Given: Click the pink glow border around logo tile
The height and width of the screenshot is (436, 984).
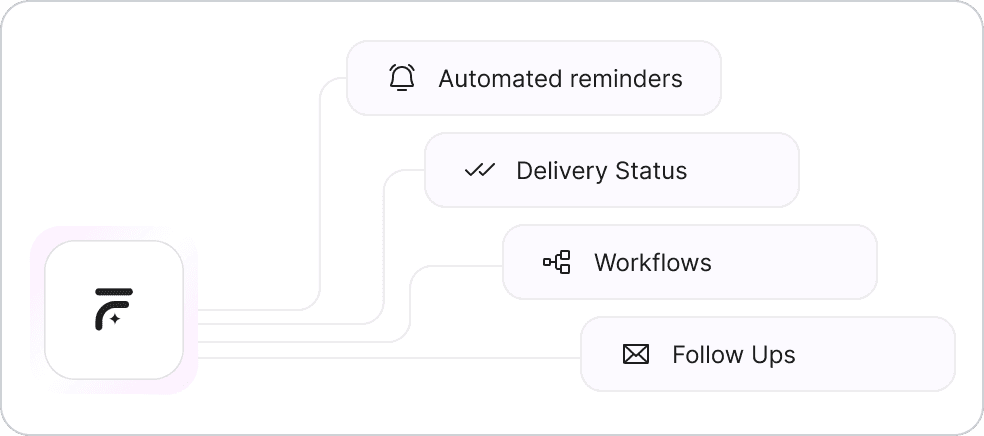Looking at the screenshot, I should [38, 310].
